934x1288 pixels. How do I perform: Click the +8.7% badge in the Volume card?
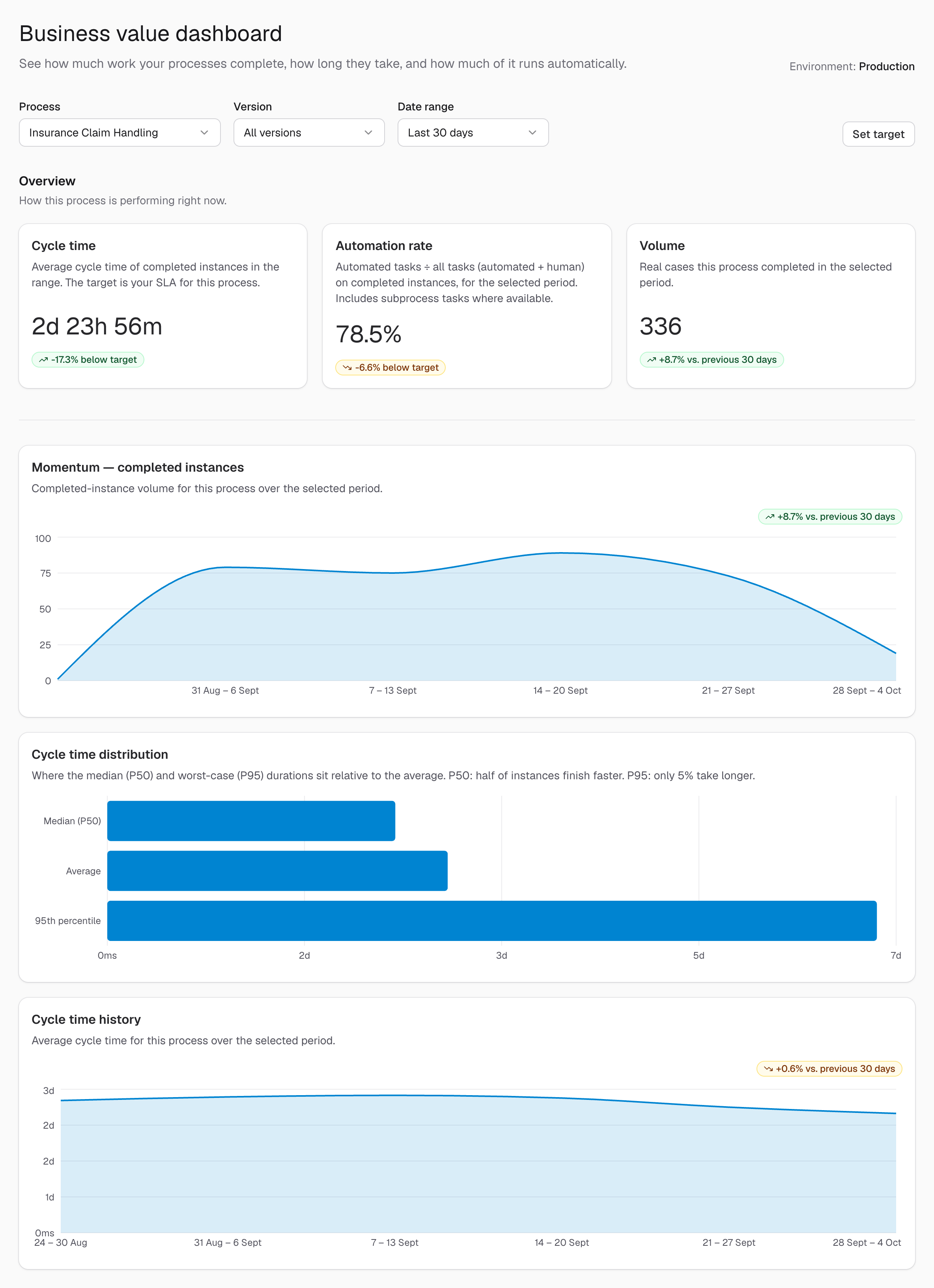711,360
